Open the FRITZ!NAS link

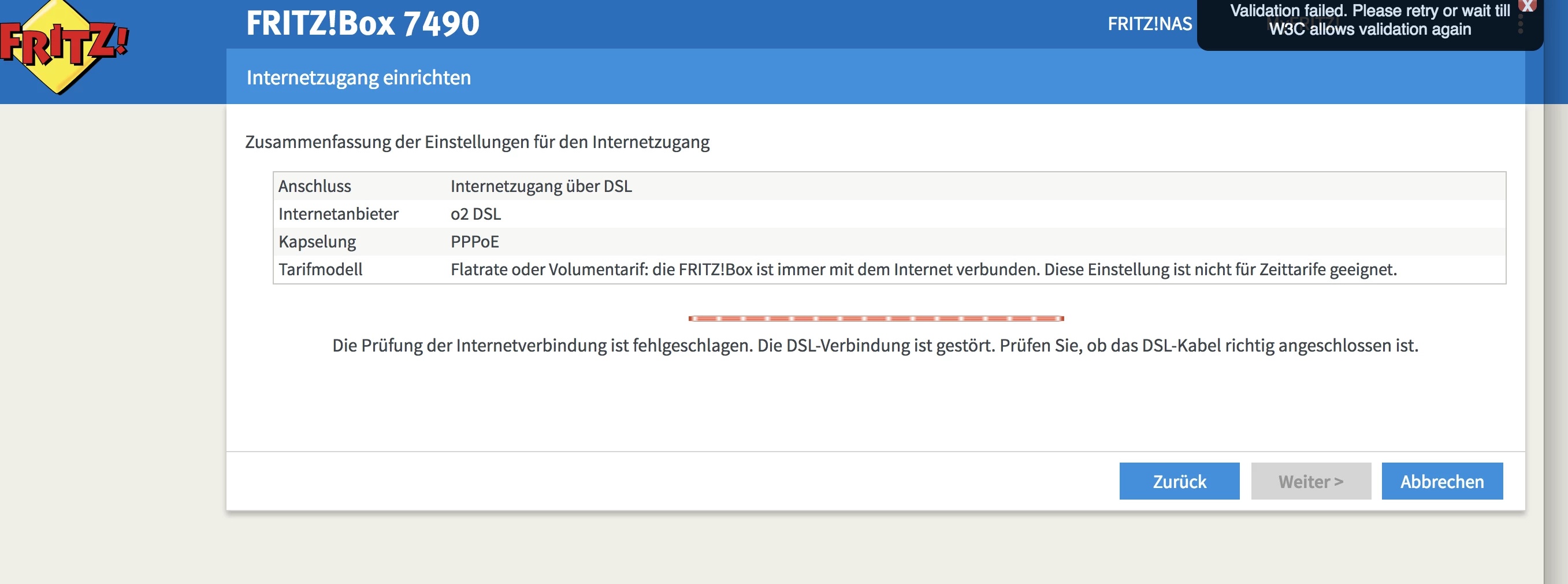(1149, 24)
